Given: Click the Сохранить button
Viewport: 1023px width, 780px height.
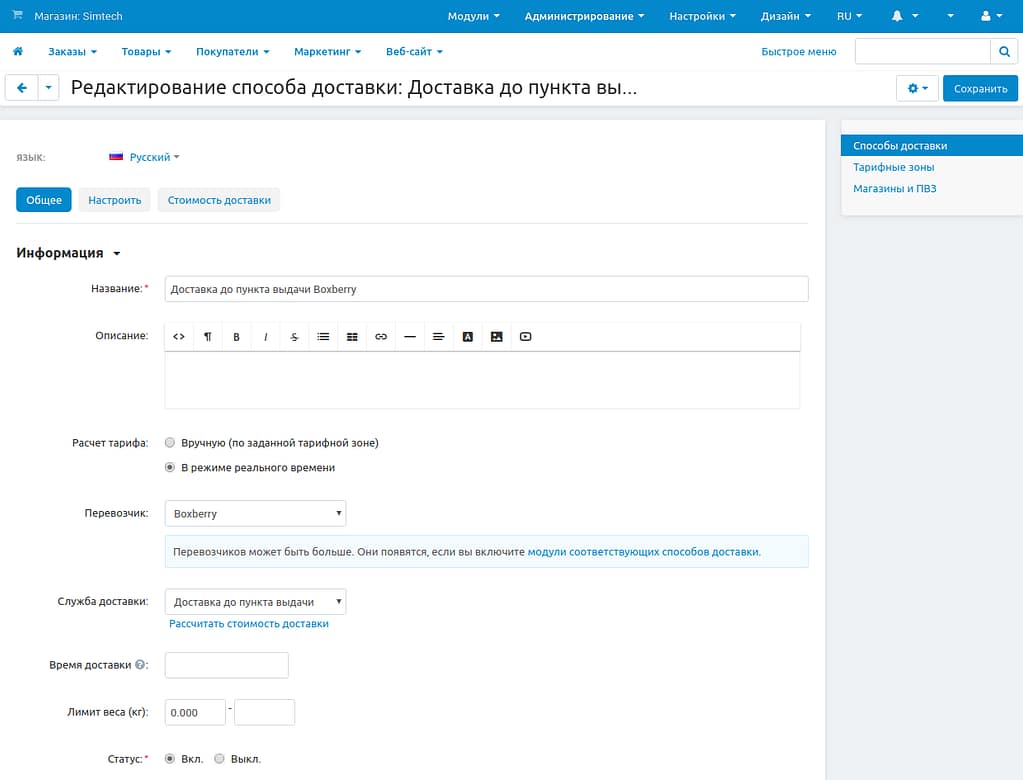Looking at the screenshot, I should 980,88.
